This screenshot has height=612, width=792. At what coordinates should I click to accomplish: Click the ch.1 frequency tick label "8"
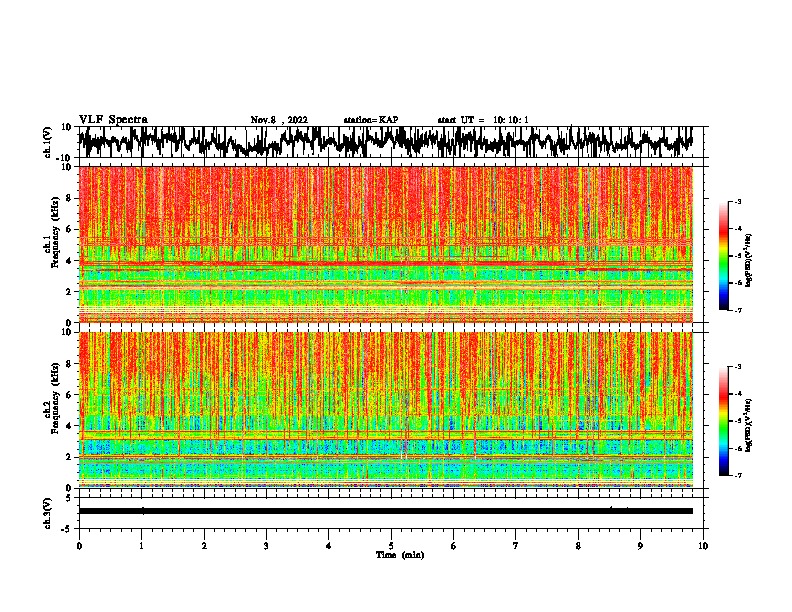[69, 198]
